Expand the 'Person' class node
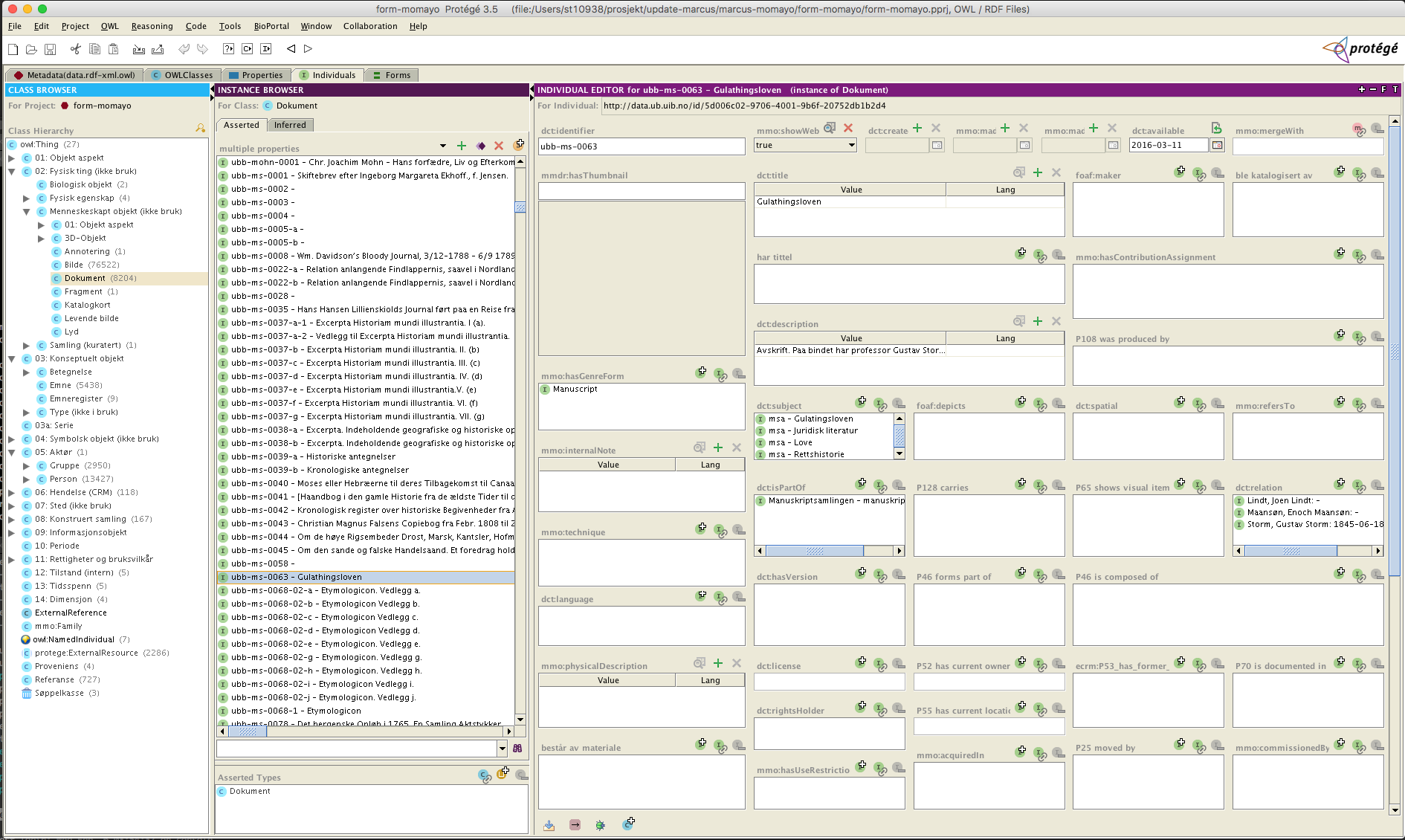This screenshot has width=1405, height=840. tap(27, 479)
